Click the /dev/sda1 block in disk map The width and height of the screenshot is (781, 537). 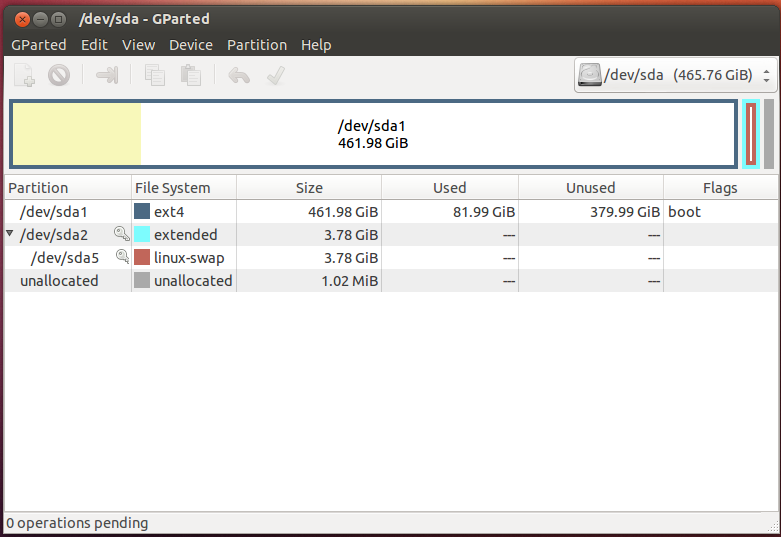[373, 134]
